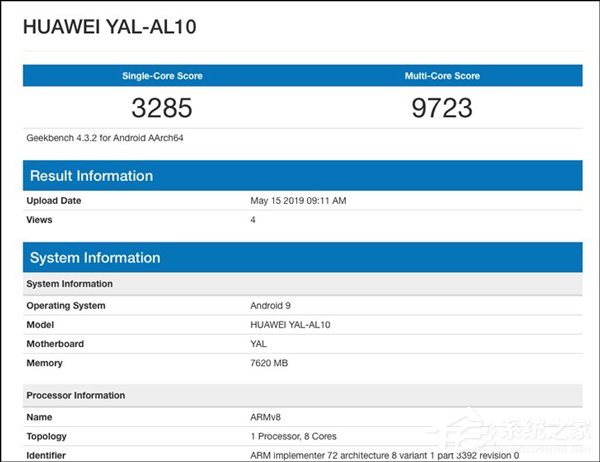Select the Views count value 4
Screen dimensions: 600x462
coord(253,220)
